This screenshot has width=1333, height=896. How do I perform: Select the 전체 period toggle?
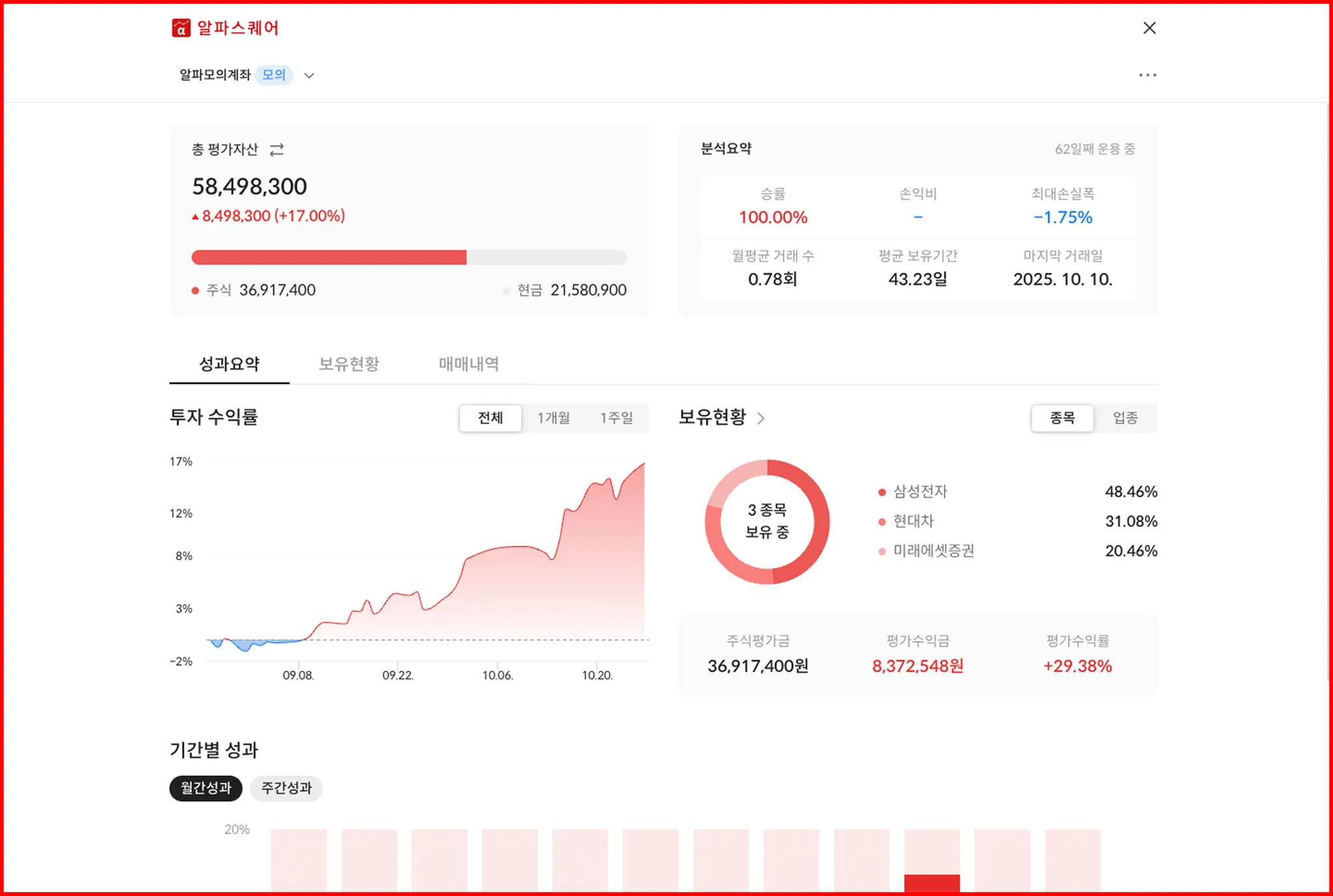pyautogui.click(x=490, y=418)
